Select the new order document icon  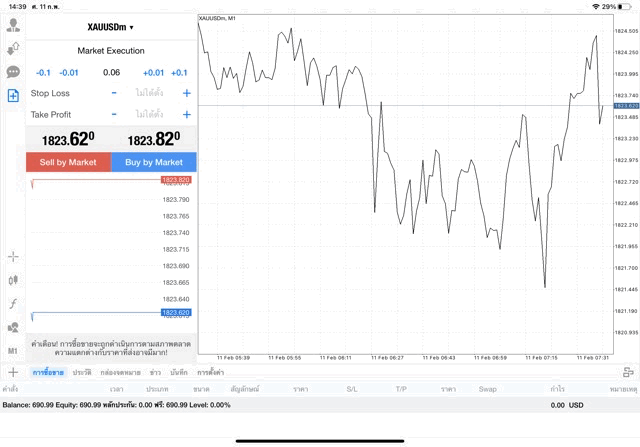13,95
